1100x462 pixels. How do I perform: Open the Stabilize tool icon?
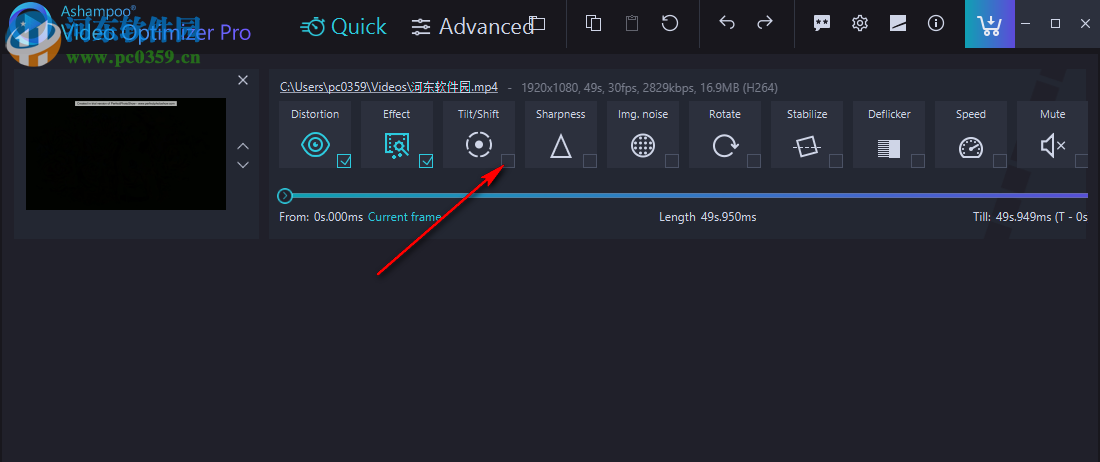pos(807,147)
